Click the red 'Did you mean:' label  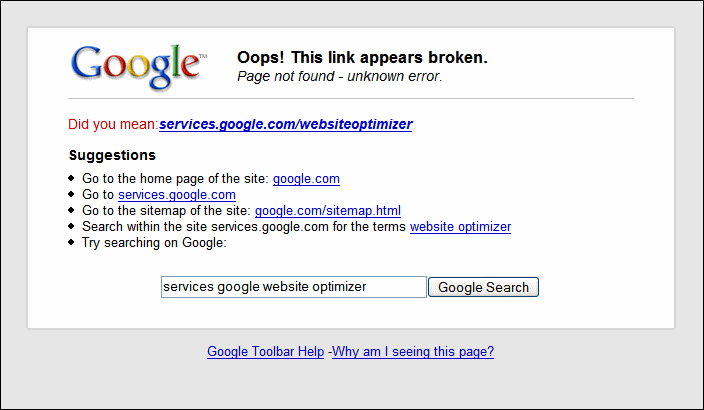[x=113, y=125]
